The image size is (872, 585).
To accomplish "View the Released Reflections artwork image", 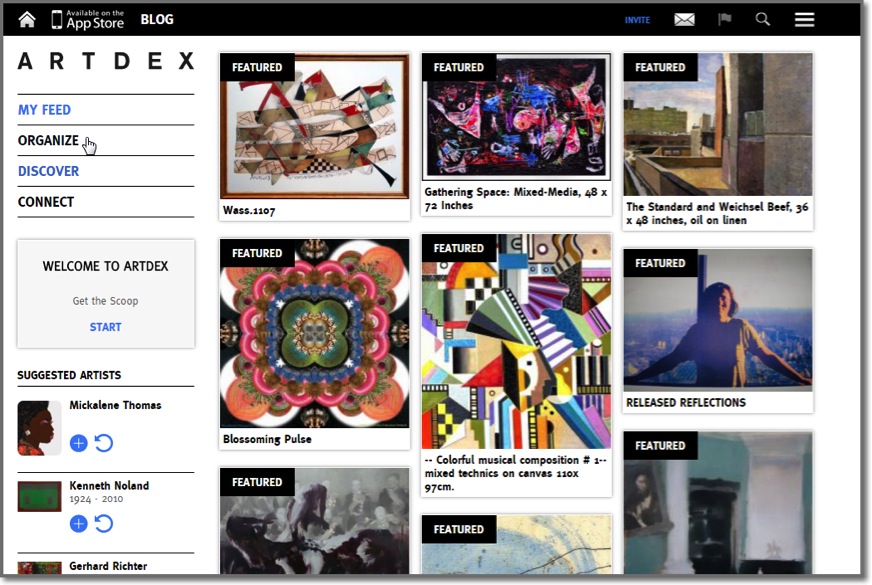I will pyautogui.click(x=718, y=320).
